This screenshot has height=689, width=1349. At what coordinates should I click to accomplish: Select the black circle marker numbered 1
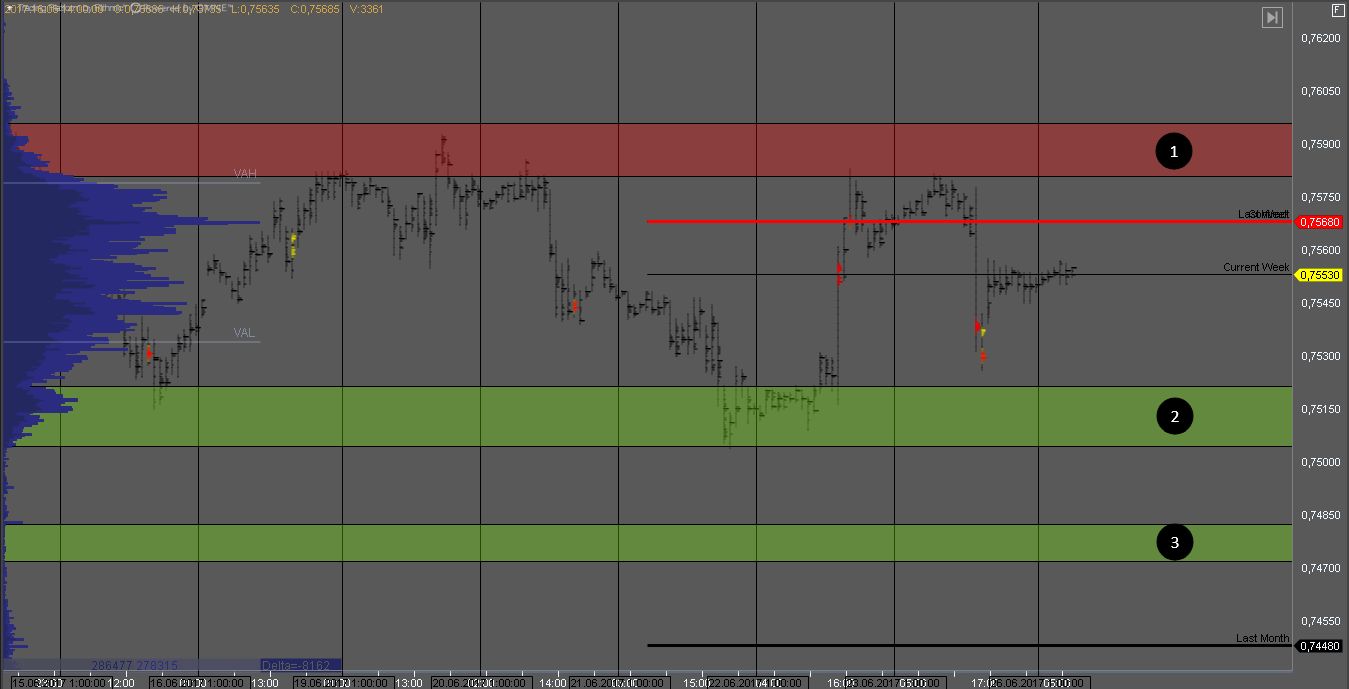coord(1174,151)
